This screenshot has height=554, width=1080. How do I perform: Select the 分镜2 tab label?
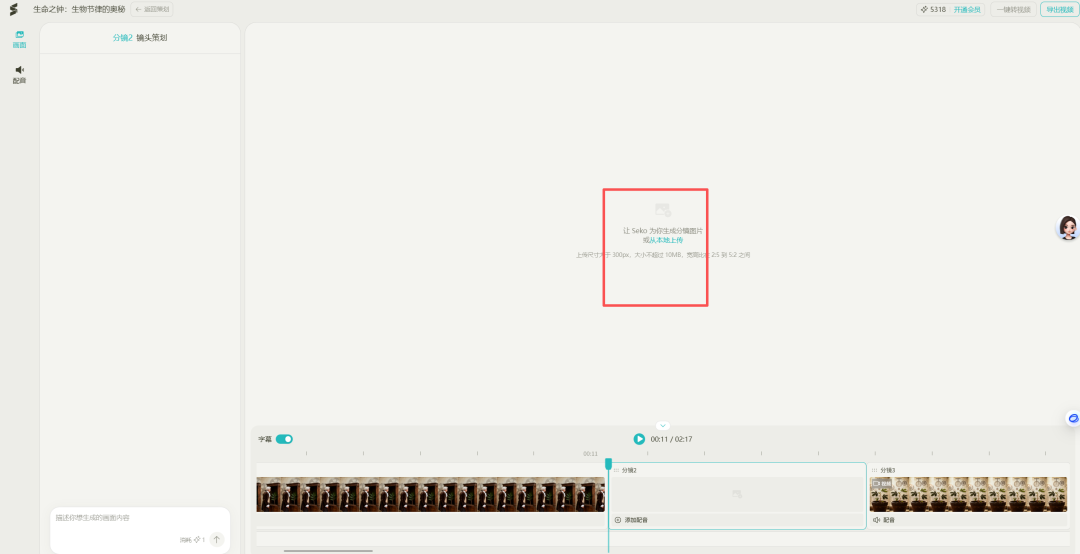coord(122,38)
